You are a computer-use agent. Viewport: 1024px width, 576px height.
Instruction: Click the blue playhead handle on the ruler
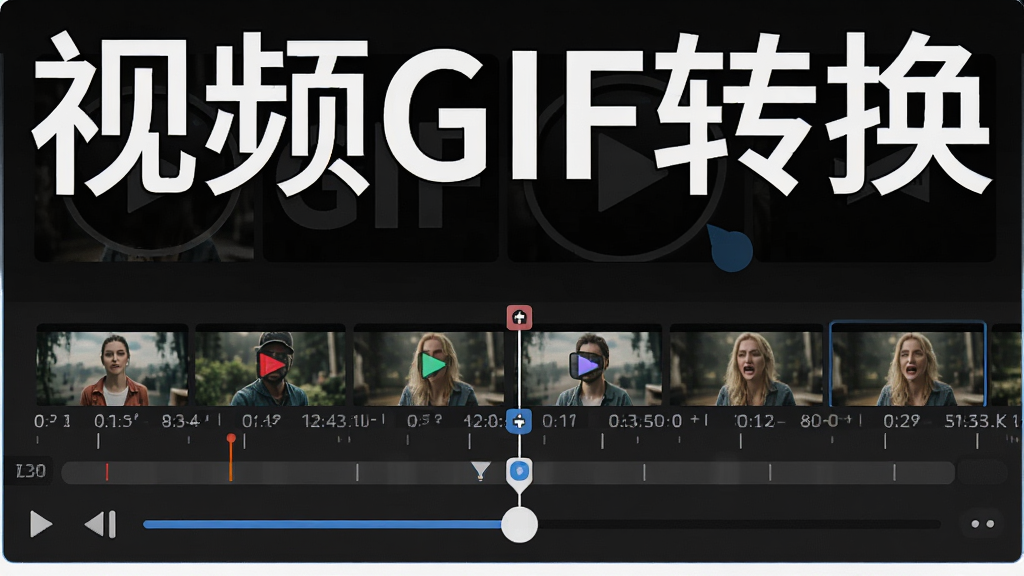point(519,421)
